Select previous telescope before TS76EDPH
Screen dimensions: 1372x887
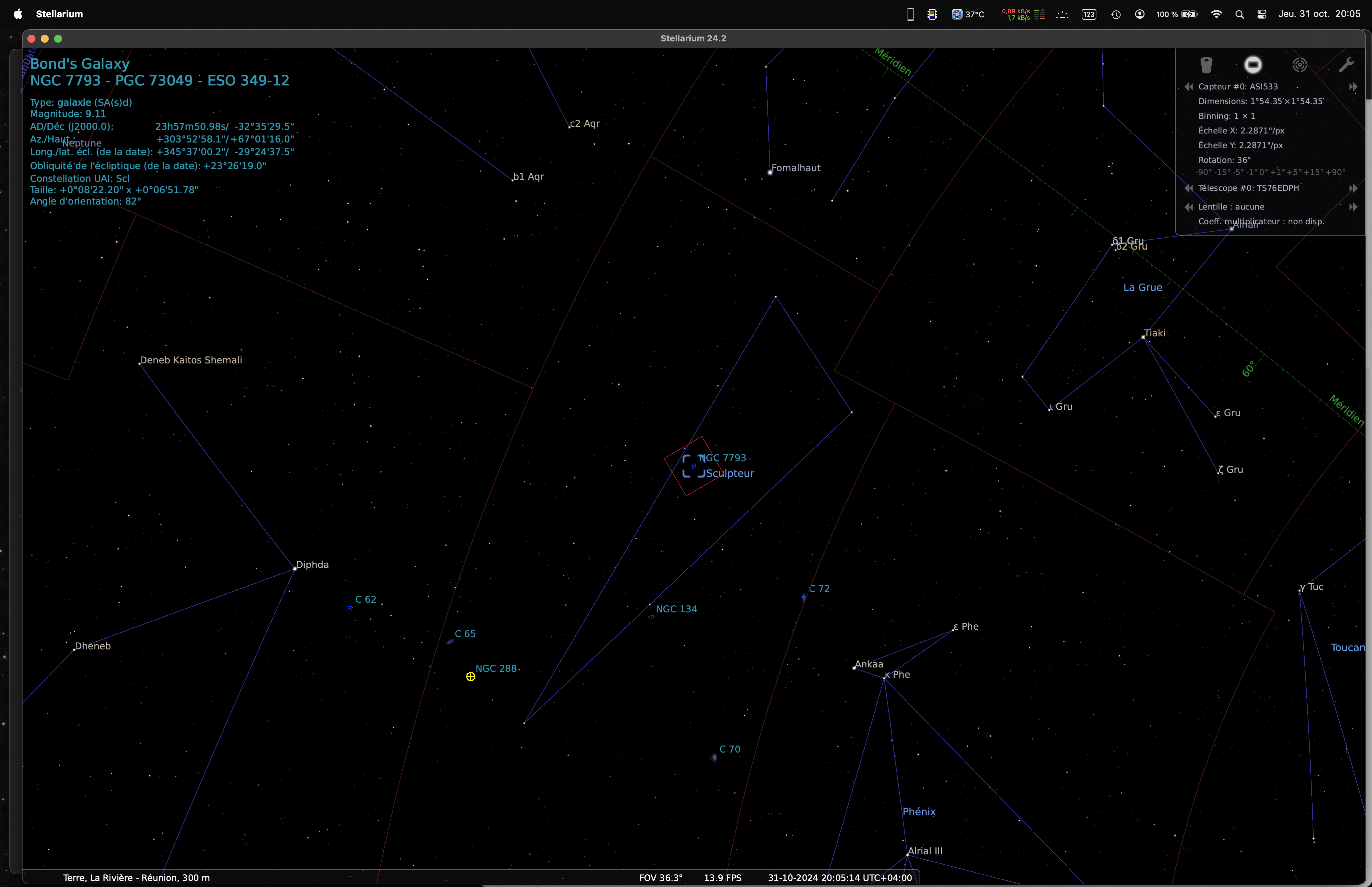pyautogui.click(x=1189, y=188)
